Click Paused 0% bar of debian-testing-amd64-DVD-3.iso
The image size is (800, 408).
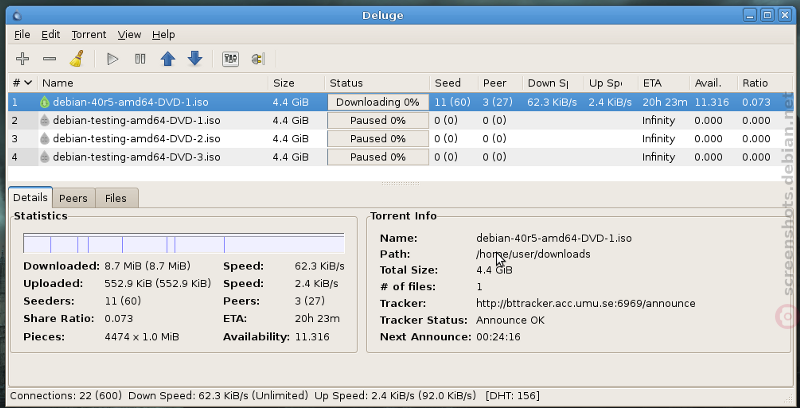click(x=378, y=157)
